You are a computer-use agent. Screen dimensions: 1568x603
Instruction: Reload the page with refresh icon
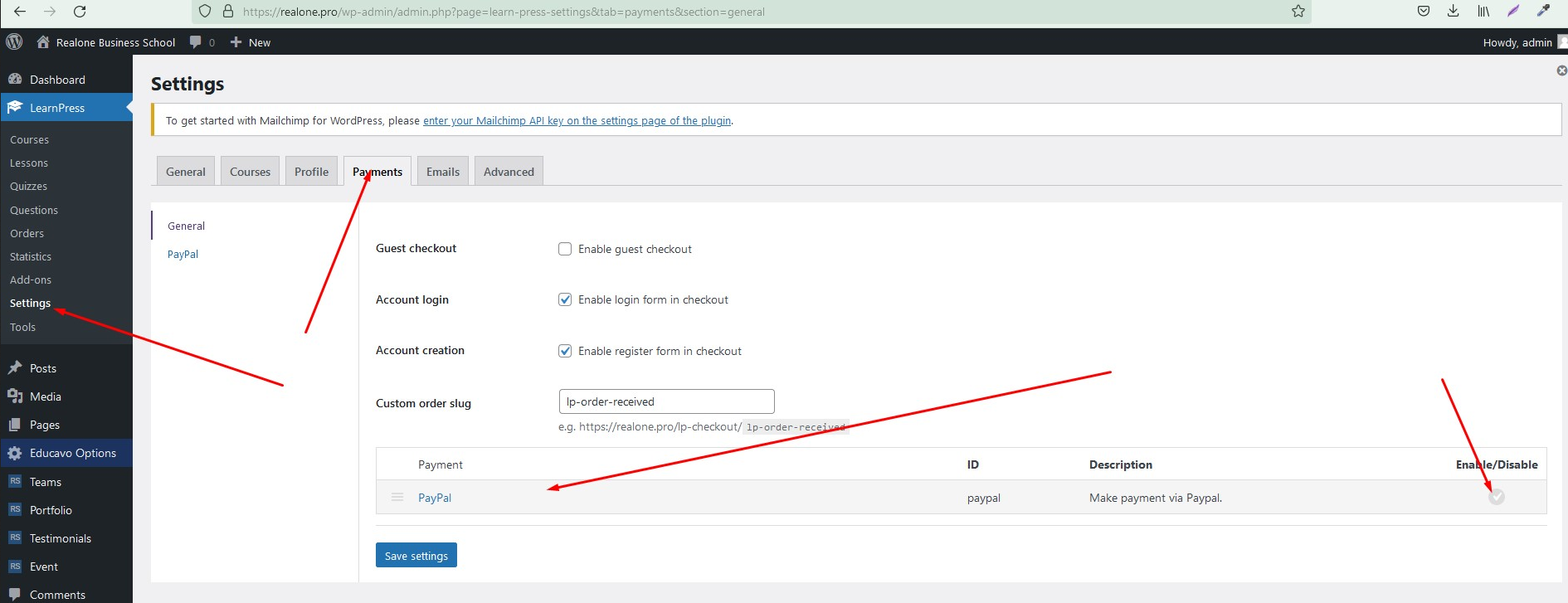pyautogui.click(x=80, y=12)
